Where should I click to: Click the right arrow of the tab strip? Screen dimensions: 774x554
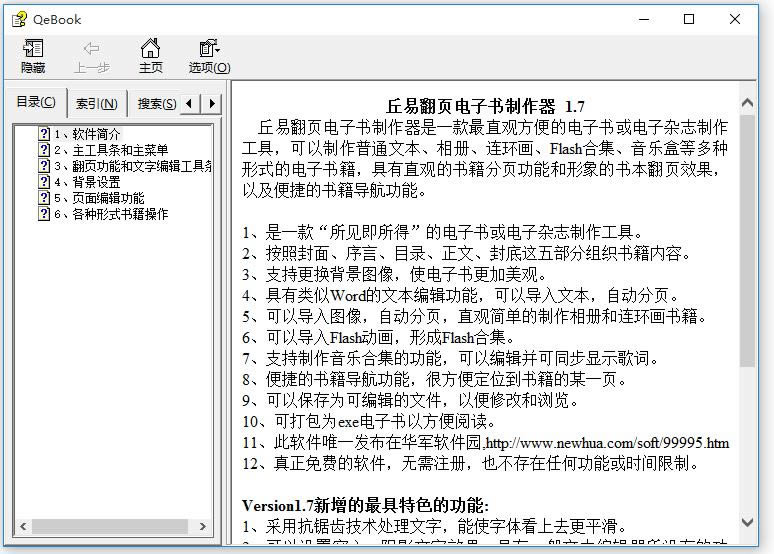click(212, 104)
